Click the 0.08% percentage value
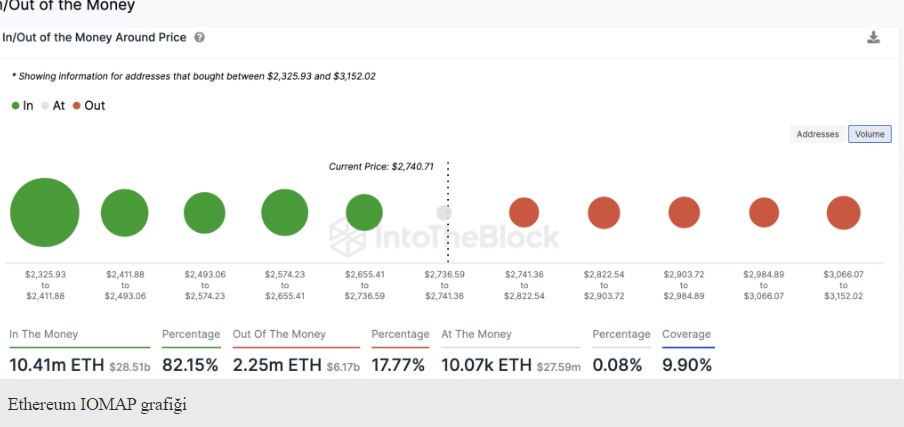 click(617, 365)
